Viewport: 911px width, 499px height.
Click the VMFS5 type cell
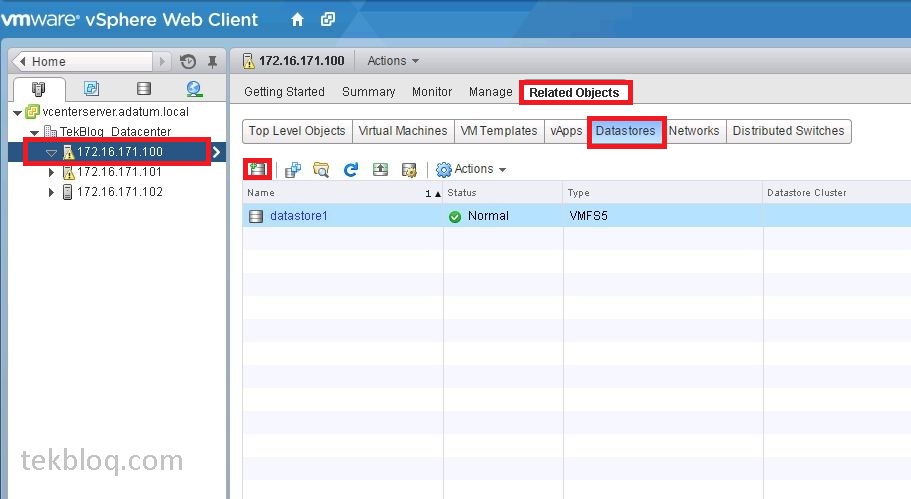click(589, 216)
